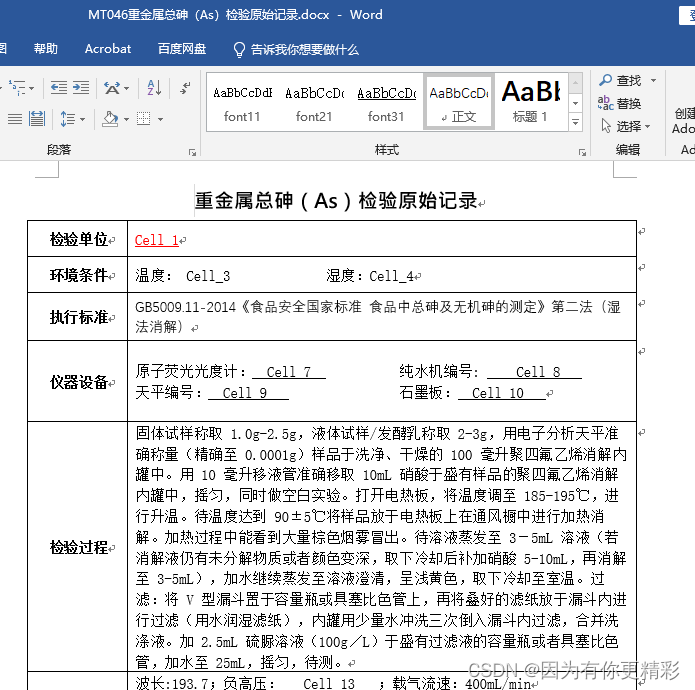The width and height of the screenshot is (695, 690).
Task: Click the 段落 group label
Action: click(x=59, y=150)
